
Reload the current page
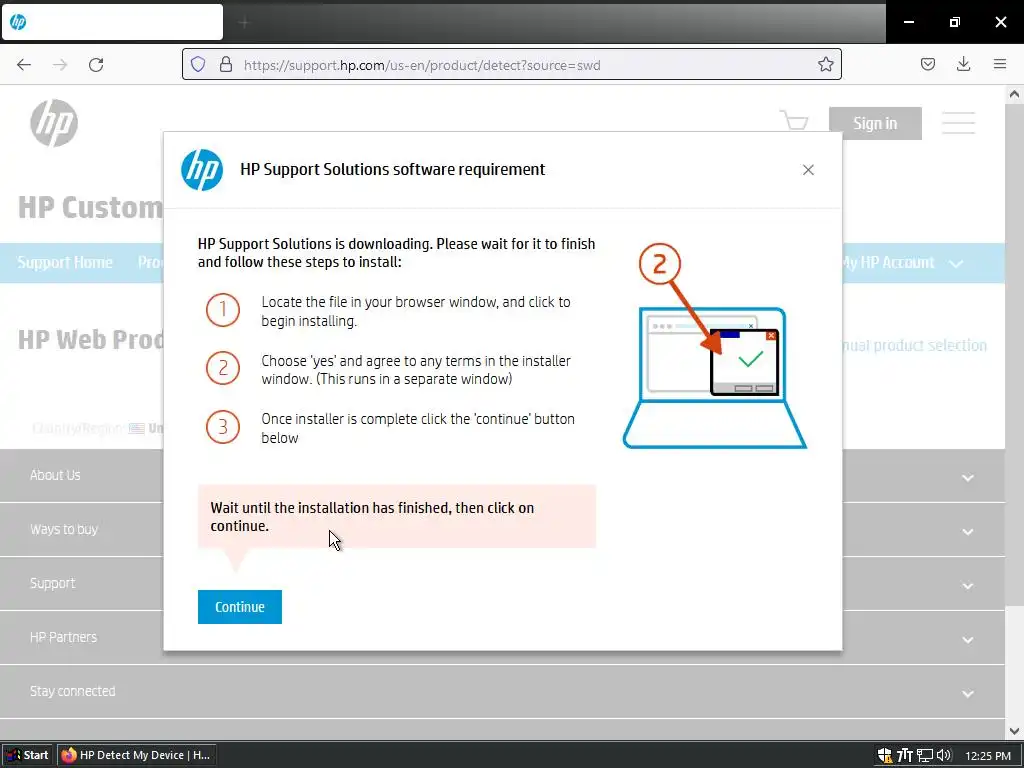[x=96, y=65]
